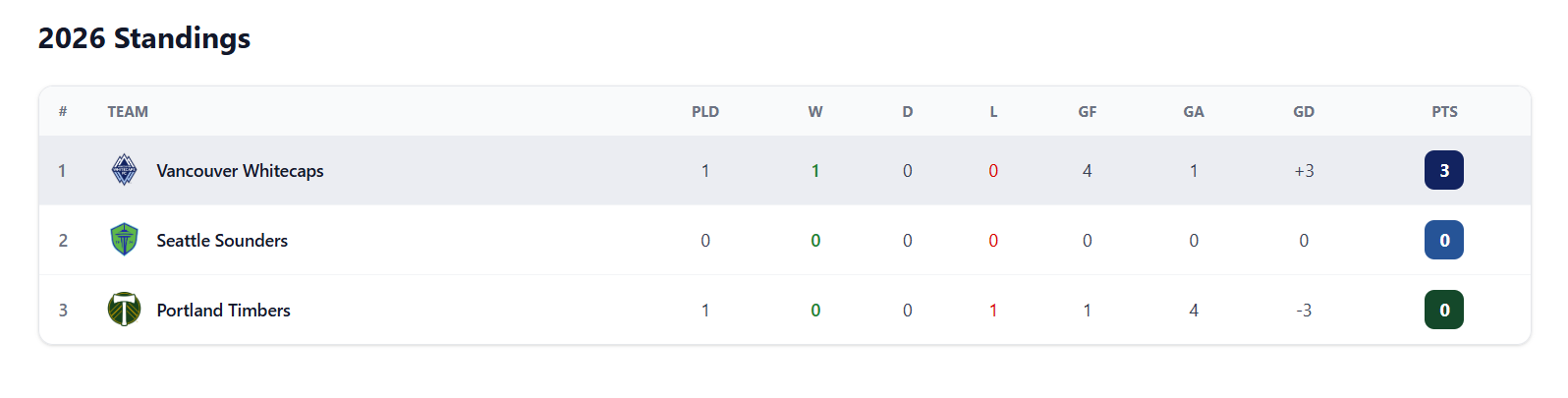Sort by the PTS column header

1444,112
